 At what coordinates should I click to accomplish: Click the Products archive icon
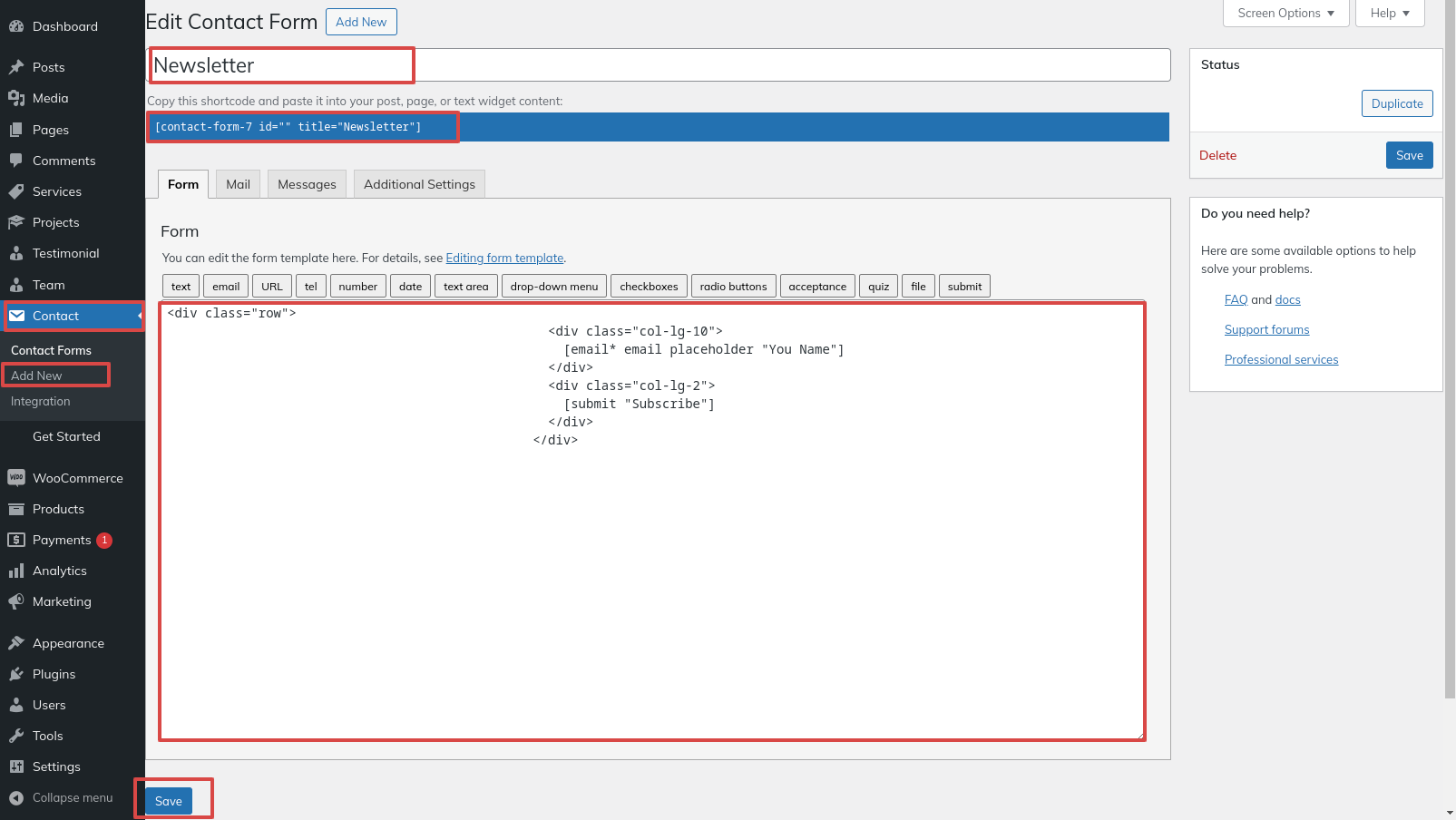(x=16, y=509)
